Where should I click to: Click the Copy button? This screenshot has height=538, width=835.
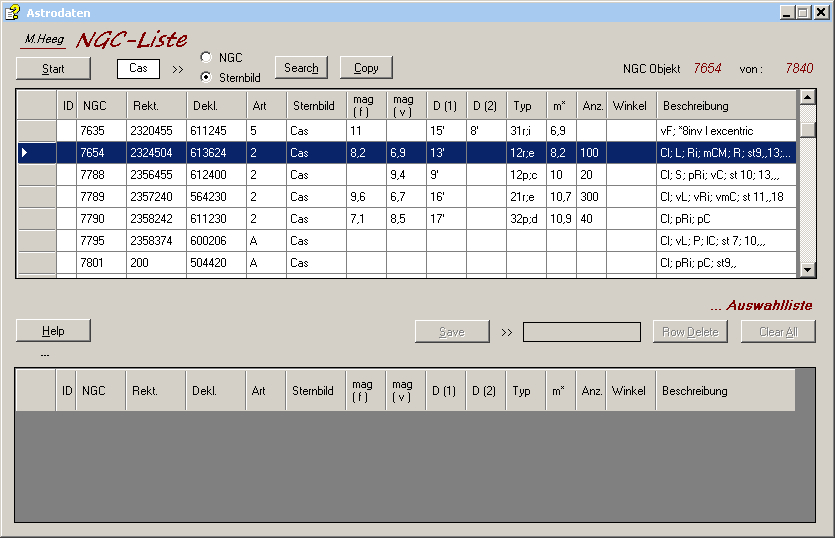click(x=366, y=68)
